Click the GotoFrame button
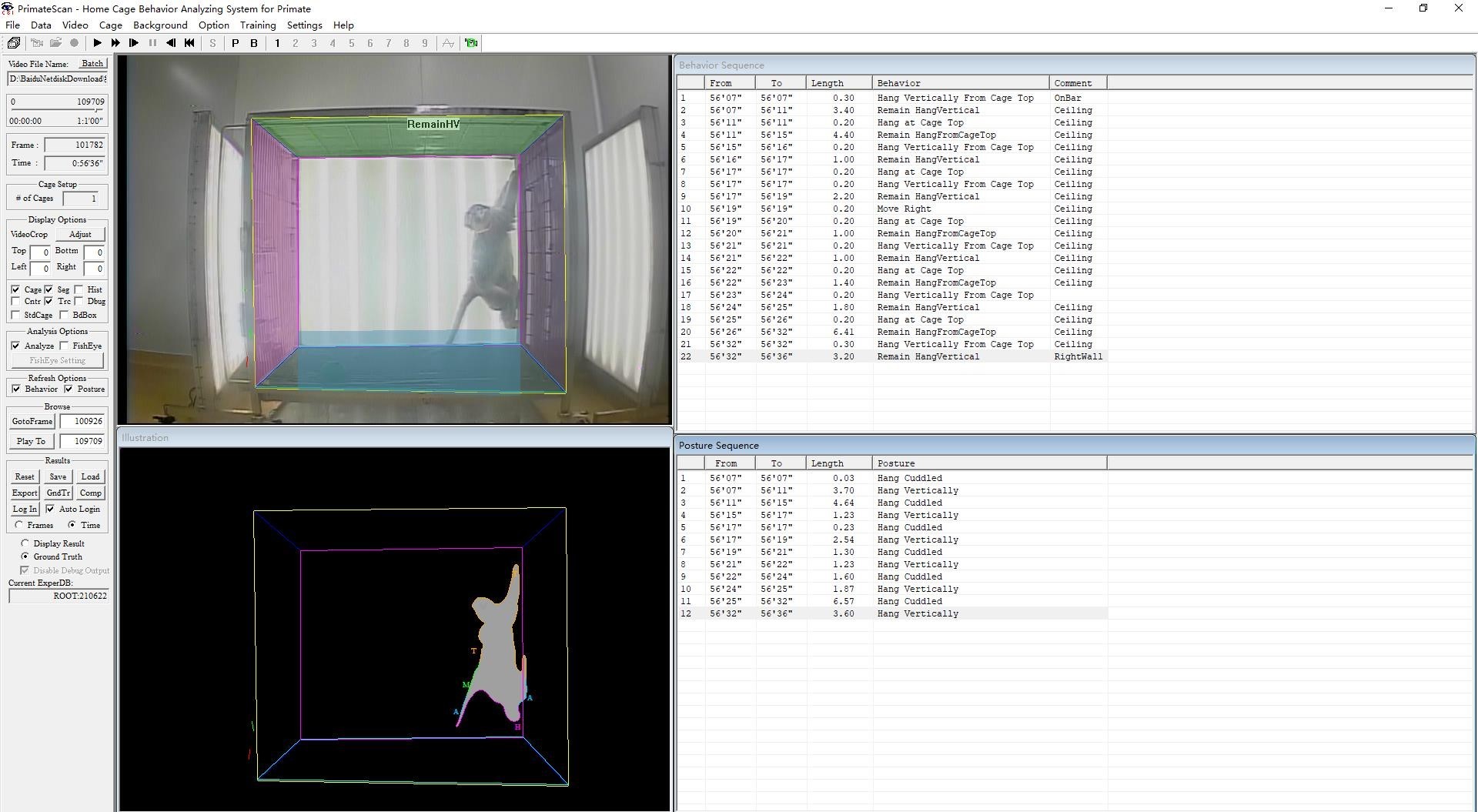Viewport: 1478px width, 812px height. click(x=32, y=421)
